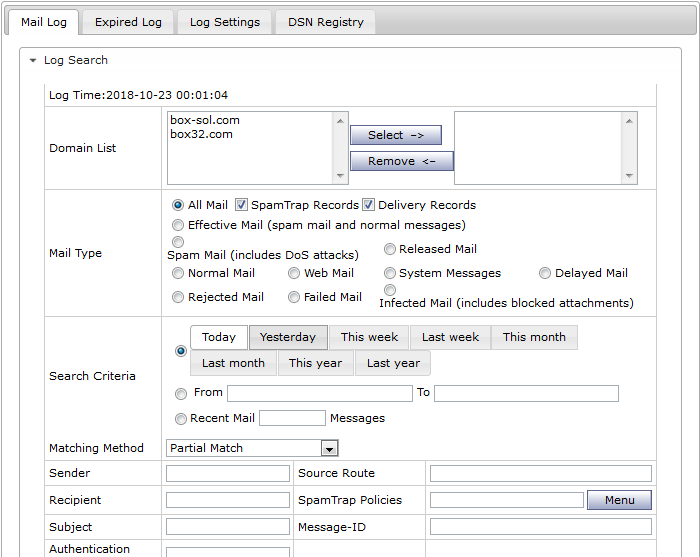
Task: Toggle the Delivery Records checkbox
Action: [x=368, y=205]
